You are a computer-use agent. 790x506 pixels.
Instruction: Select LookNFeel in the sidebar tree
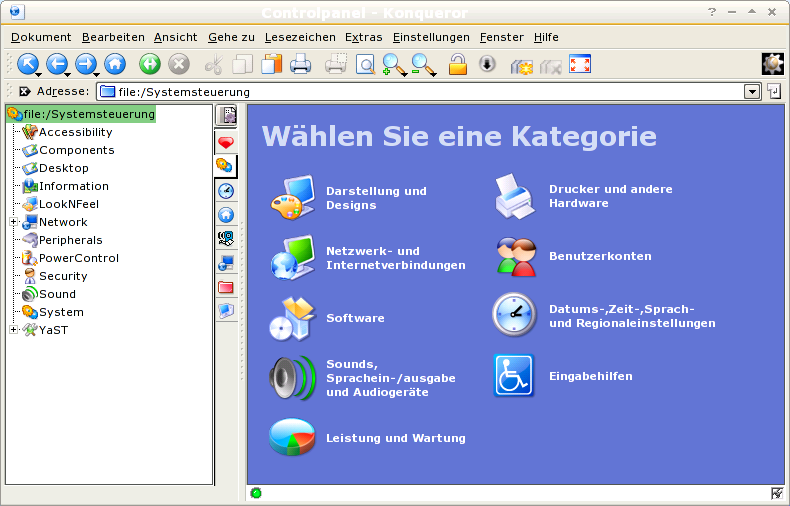click(60, 204)
